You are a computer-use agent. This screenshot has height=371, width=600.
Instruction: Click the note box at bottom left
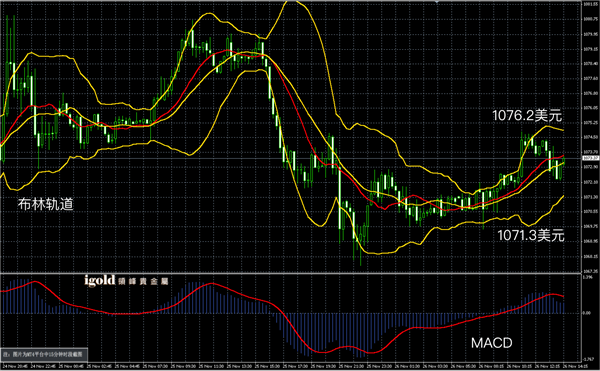tap(44, 354)
